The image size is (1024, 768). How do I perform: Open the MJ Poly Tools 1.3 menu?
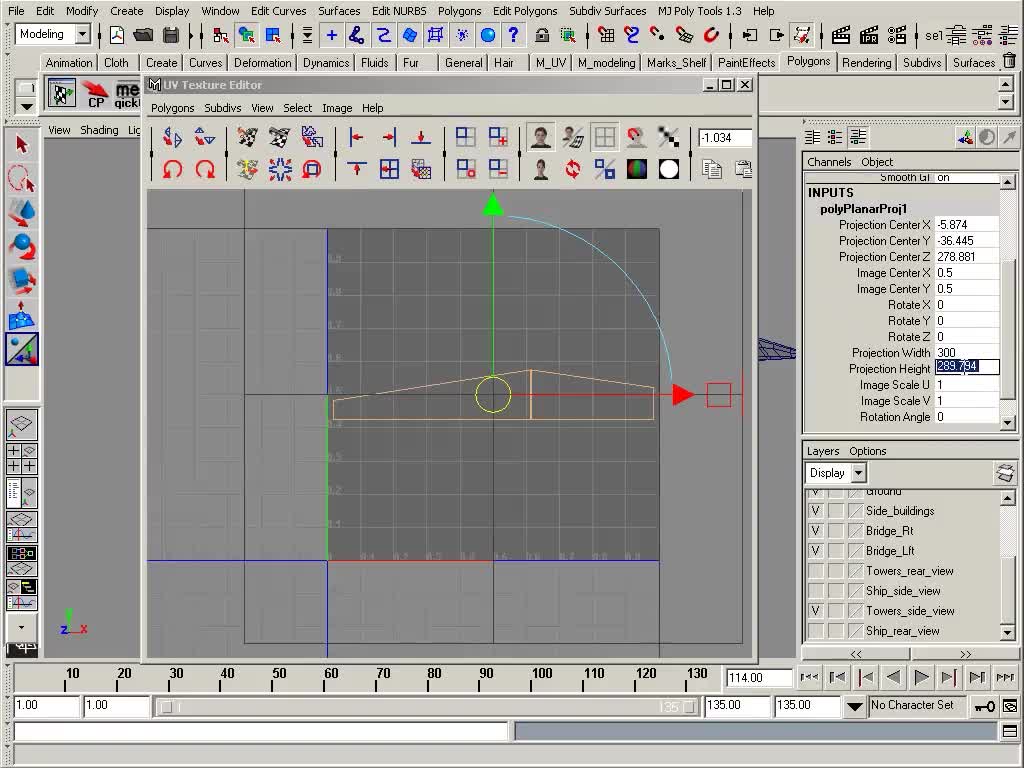tap(699, 11)
